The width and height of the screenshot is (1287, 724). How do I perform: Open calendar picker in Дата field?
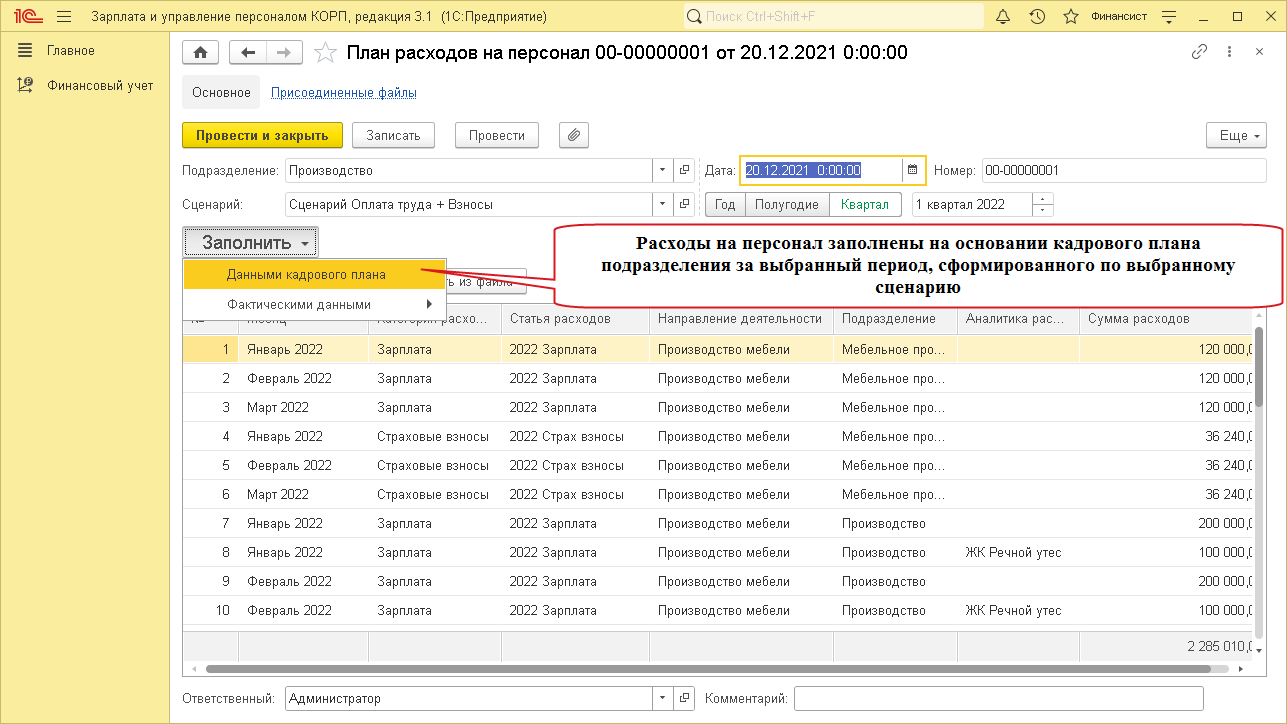(x=912, y=170)
